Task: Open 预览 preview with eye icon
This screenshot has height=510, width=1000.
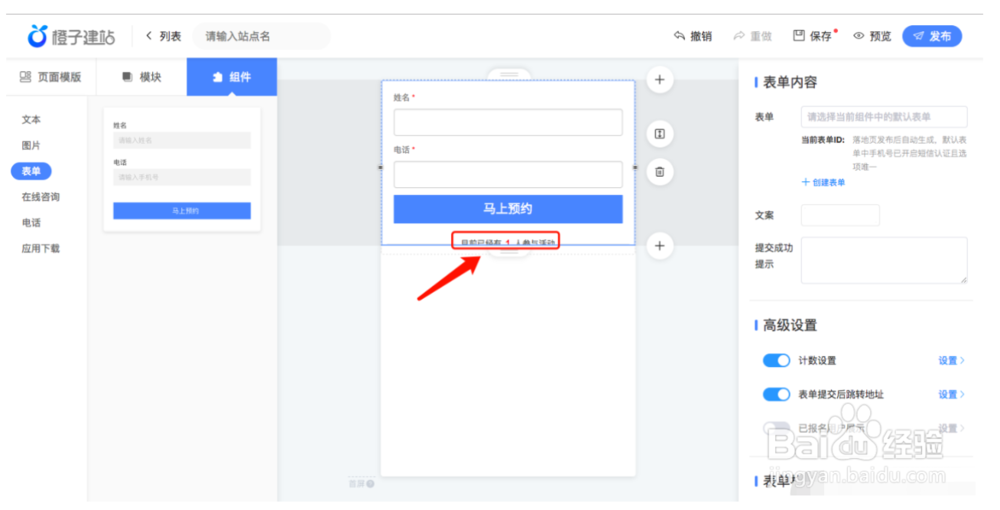Action: pos(872,36)
